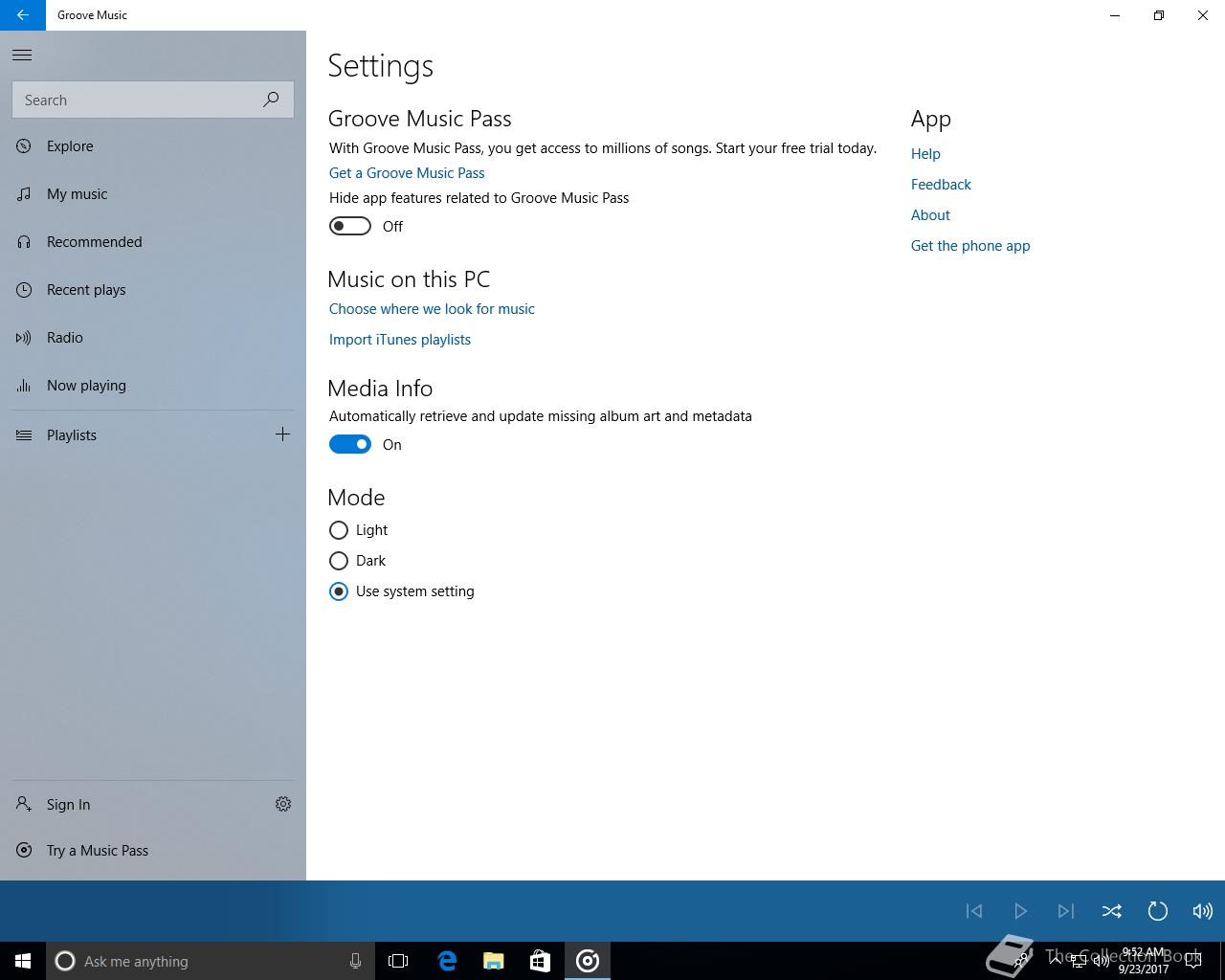1225x980 pixels.
Task: Open the Recommended page
Action: 153,242
